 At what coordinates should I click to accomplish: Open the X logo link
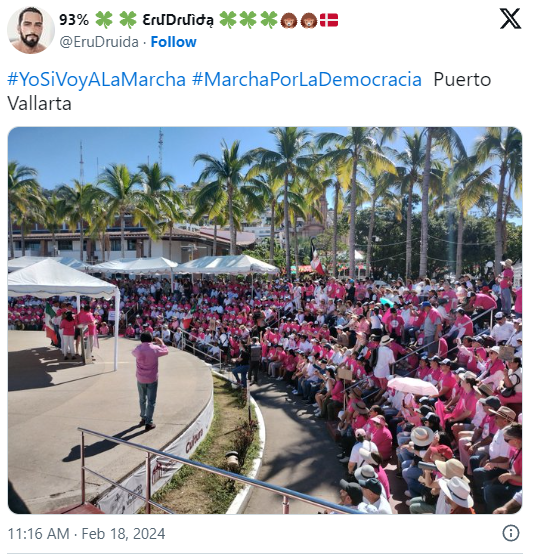(x=510, y=19)
